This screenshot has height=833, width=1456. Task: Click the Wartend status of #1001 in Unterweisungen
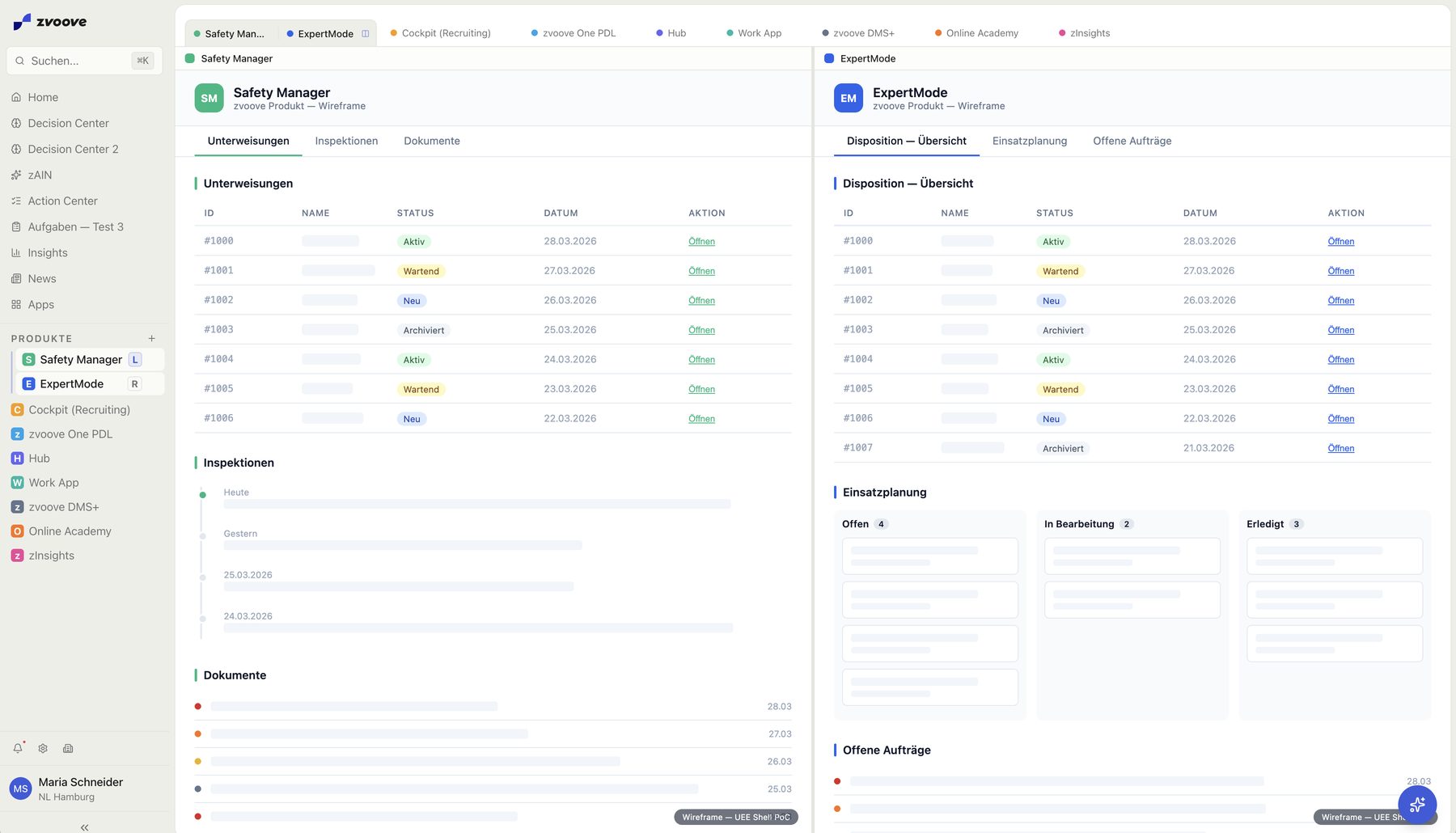(421, 271)
